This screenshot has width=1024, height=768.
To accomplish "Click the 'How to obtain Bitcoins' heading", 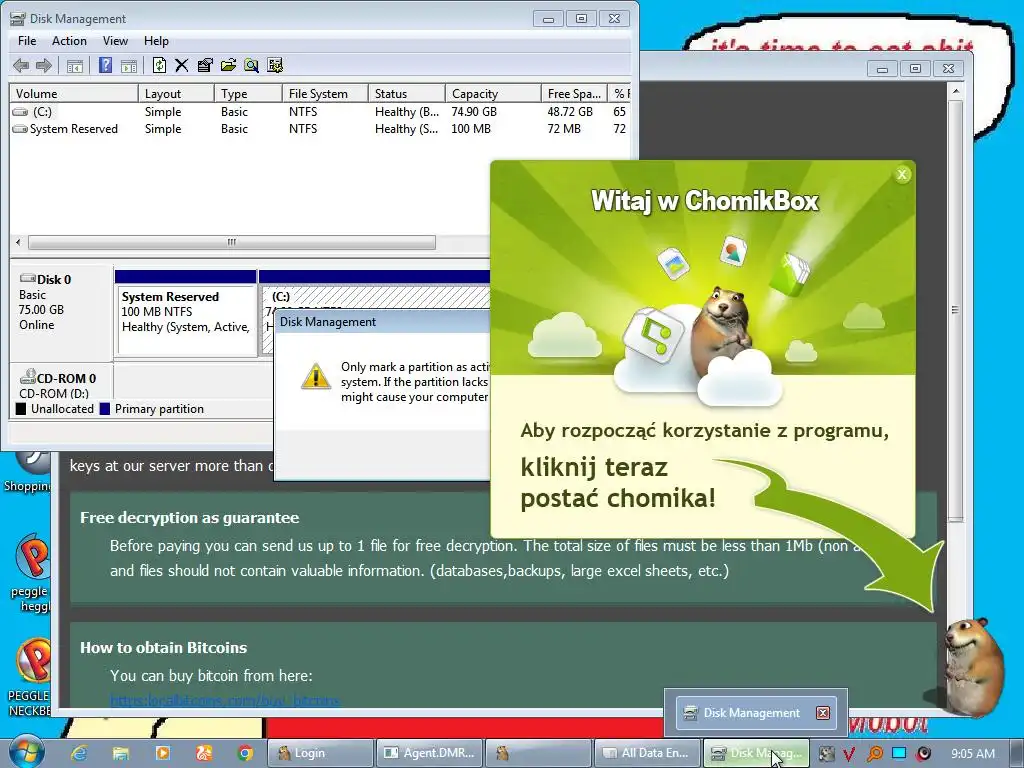I will (x=163, y=648).
